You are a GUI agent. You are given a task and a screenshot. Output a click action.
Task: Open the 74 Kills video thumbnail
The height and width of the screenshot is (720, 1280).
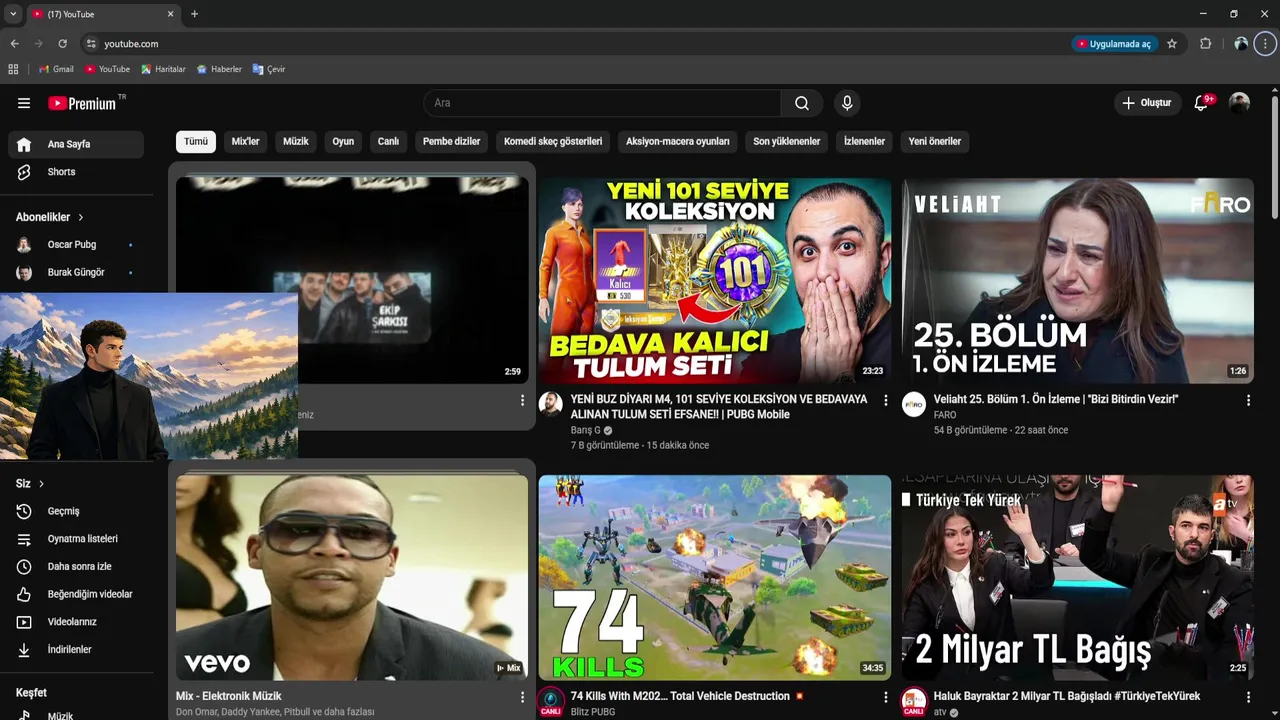[x=715, y=578]
